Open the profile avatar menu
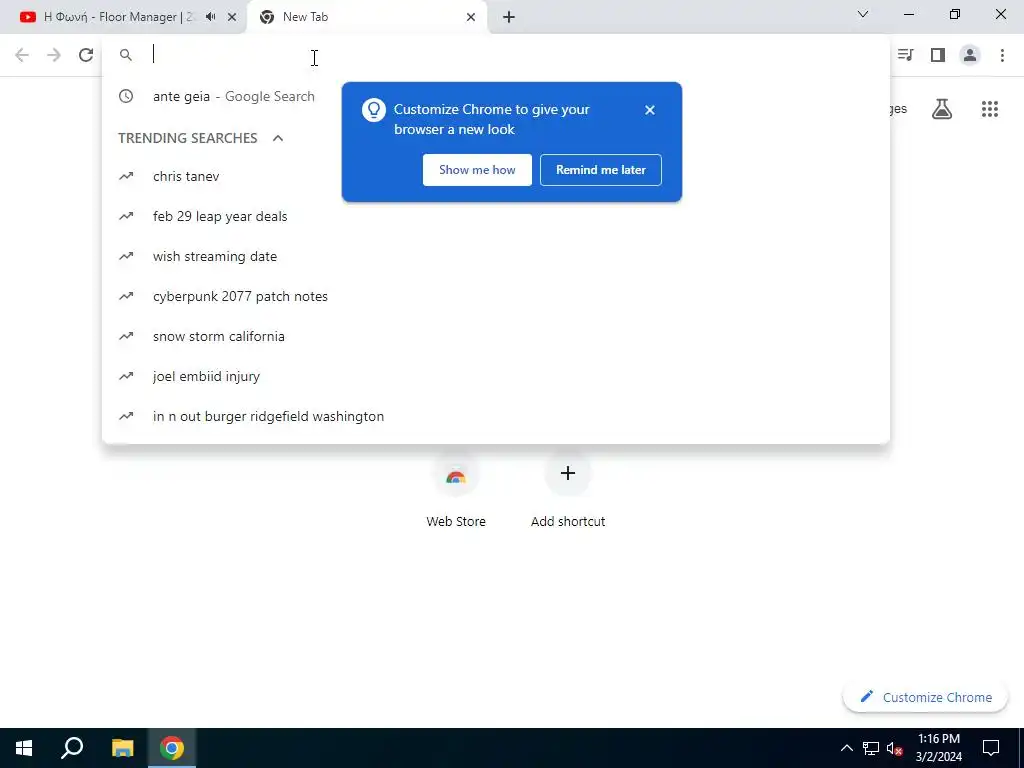The width and height of the screenshot is (1024, 768). click(970, 55)
